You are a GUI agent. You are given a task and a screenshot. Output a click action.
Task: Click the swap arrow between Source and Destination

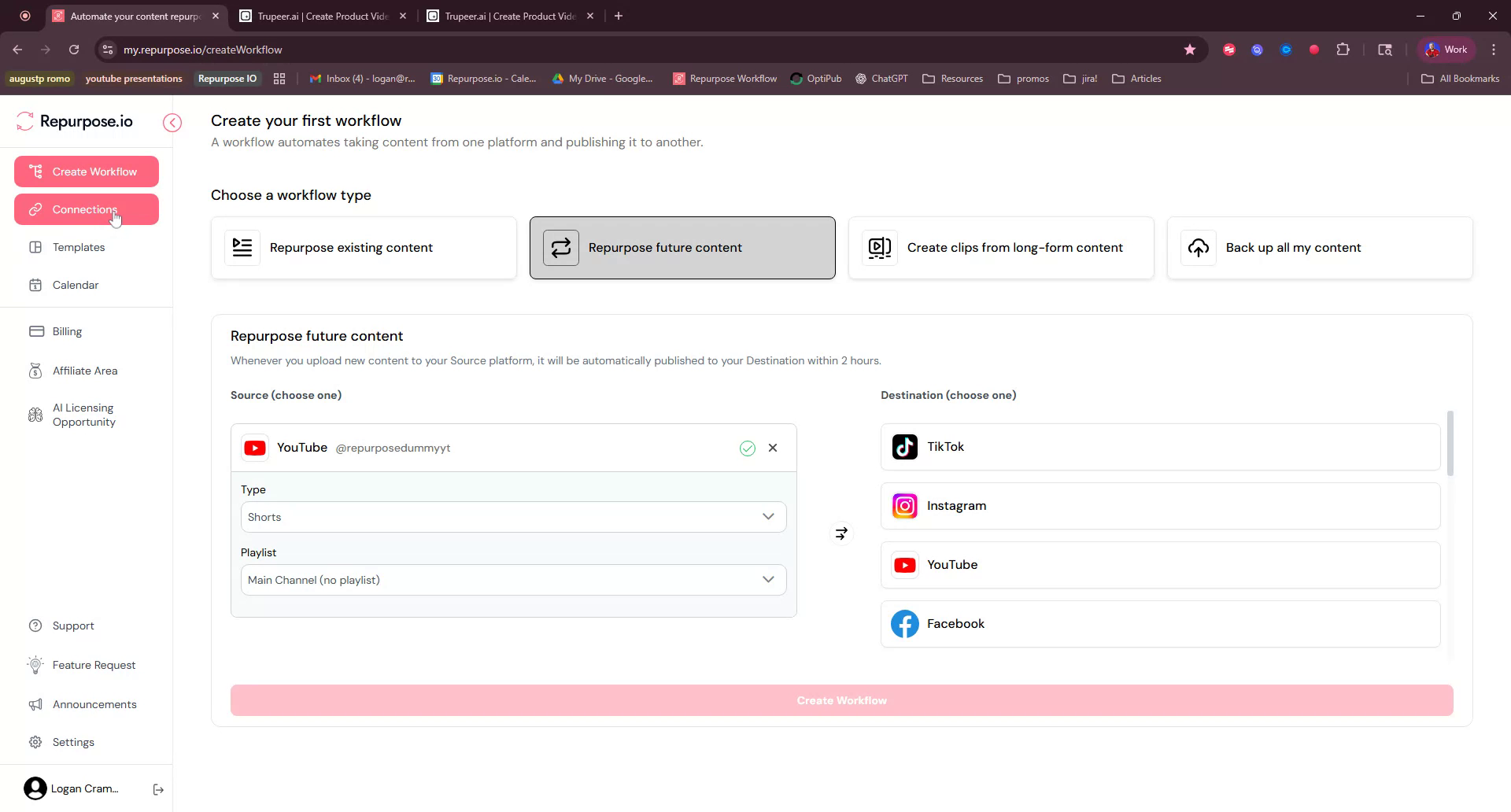pyautogui.click(x=840, y=533)
